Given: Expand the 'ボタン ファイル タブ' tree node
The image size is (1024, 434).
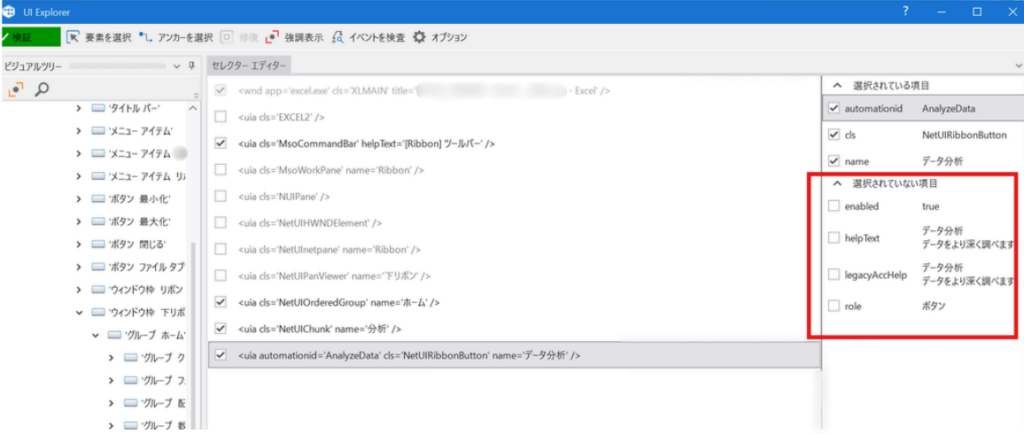Looking at the screenshot, I should tap(78, 266).
